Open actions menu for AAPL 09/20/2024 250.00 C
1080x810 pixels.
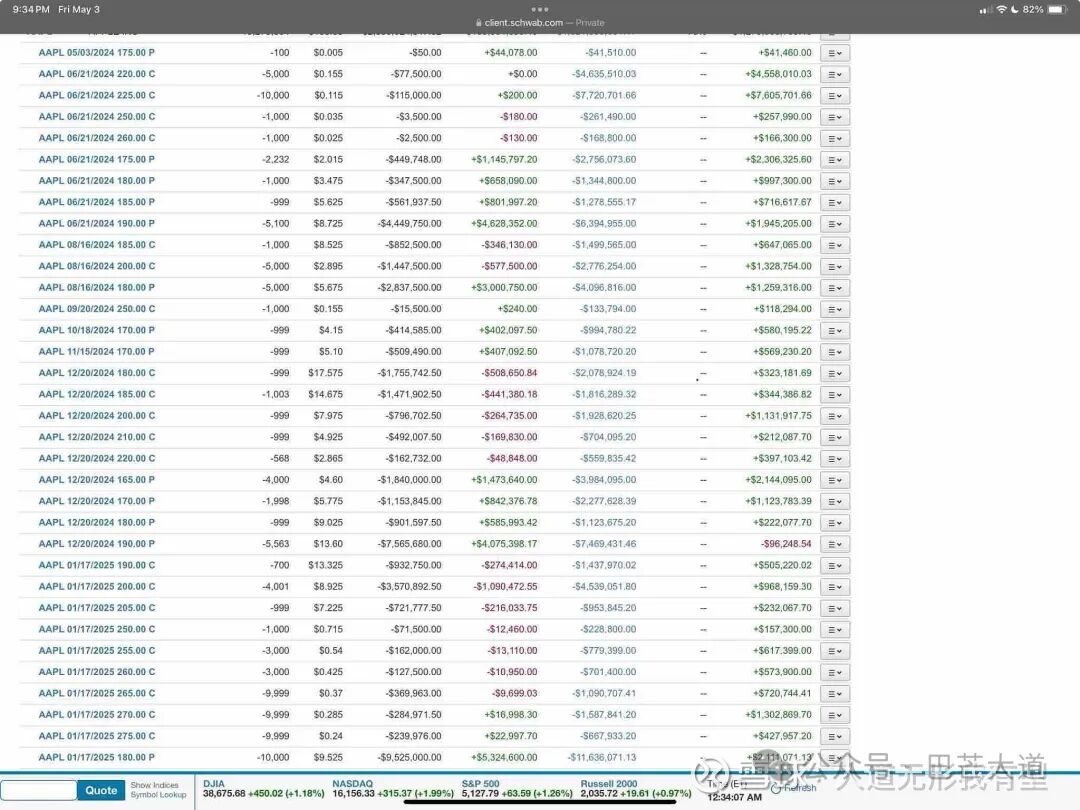click(835, 309)
